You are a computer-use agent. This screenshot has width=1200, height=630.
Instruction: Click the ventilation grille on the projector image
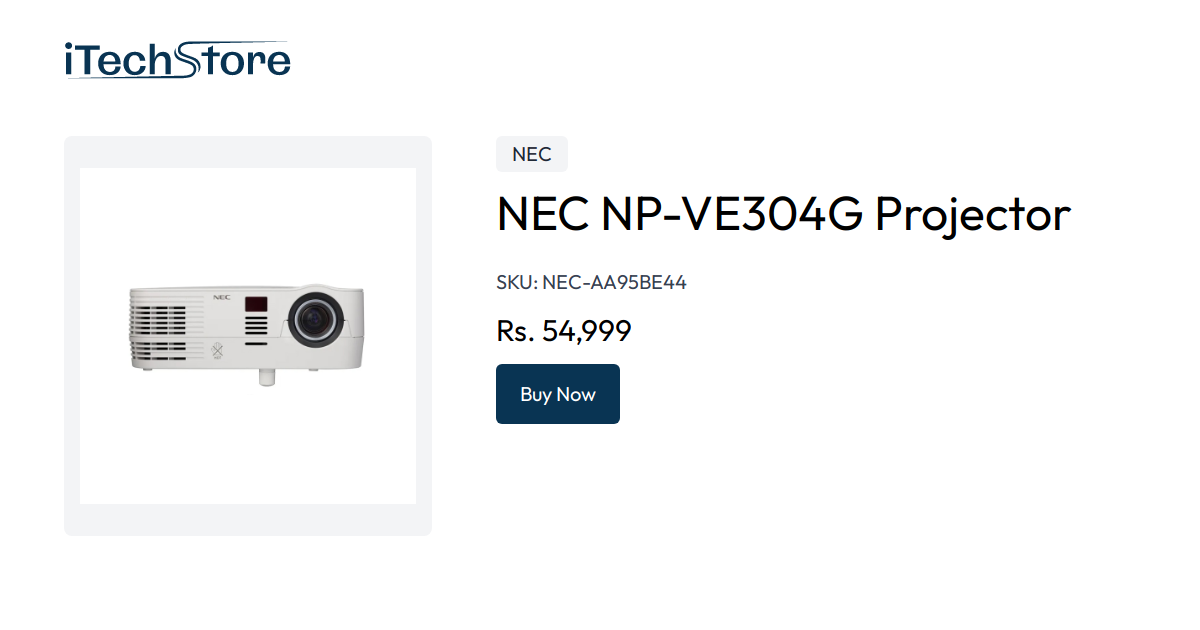click(158, 322)
